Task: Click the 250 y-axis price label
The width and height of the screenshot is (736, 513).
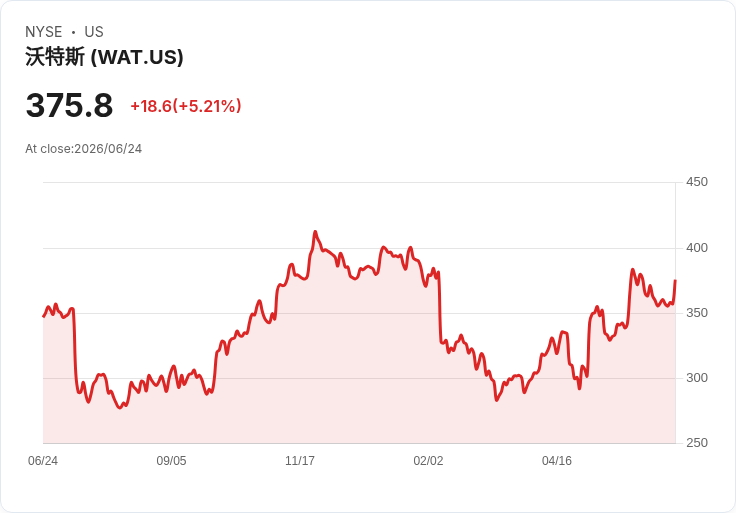Action: coord(697,443)
